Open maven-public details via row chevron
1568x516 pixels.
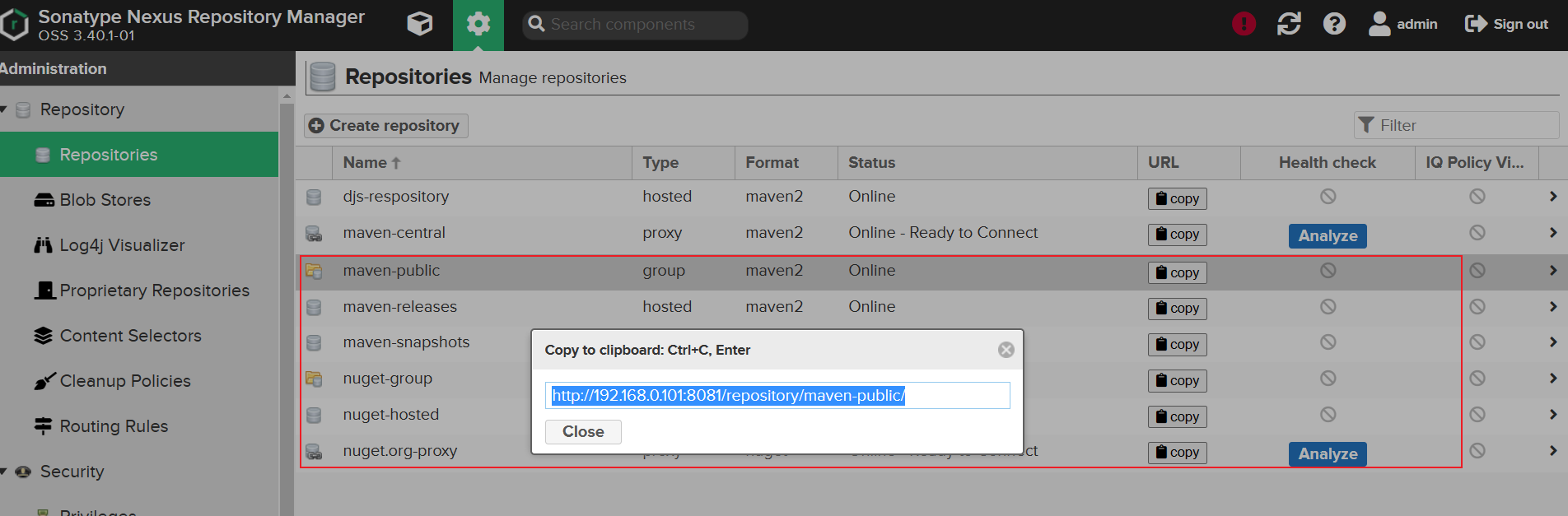pyautogui.click(x=1553, y=271)
